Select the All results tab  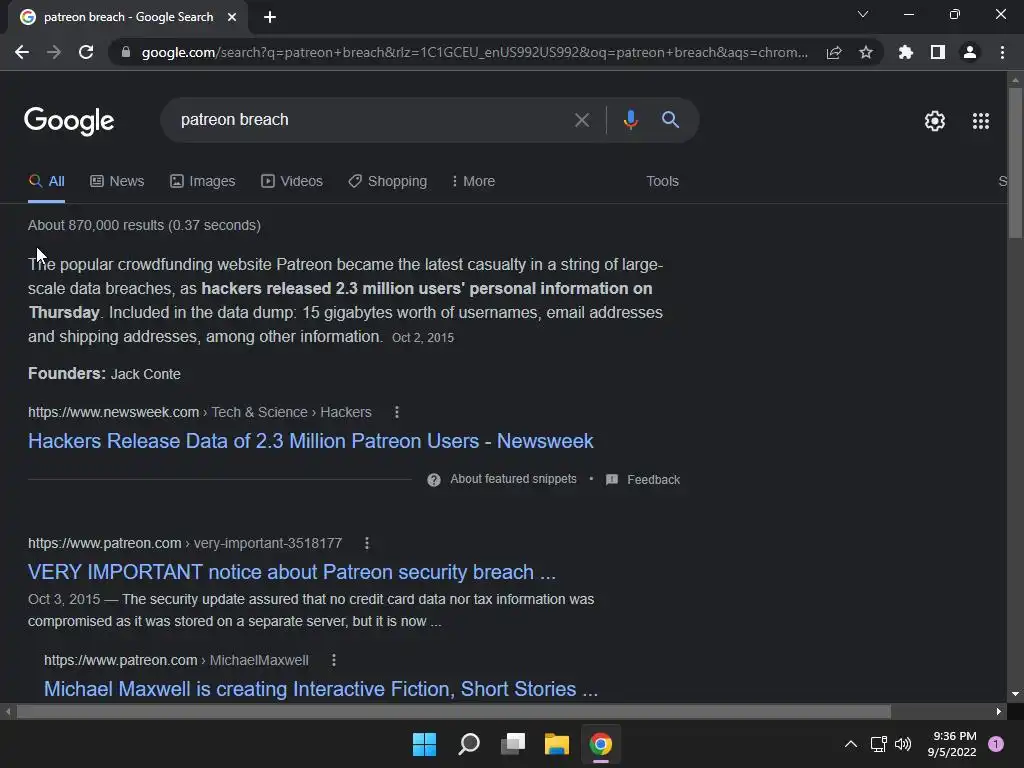point(46,182)
